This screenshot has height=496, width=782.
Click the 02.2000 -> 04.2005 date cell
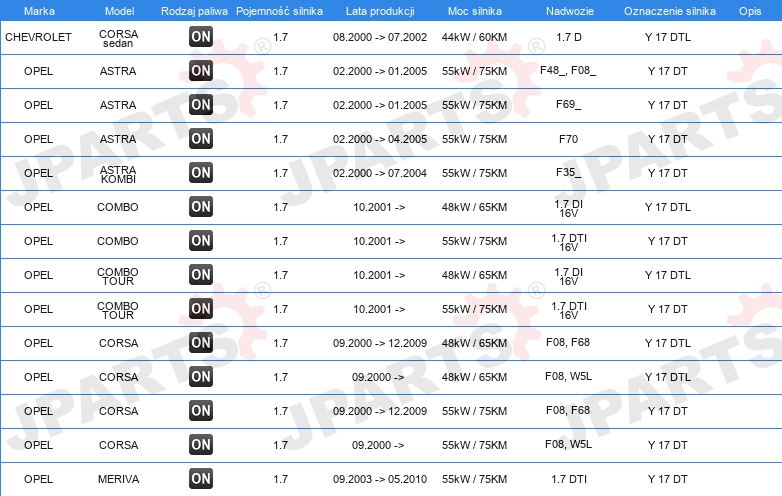pyautogui.click(x=380, y=139)
